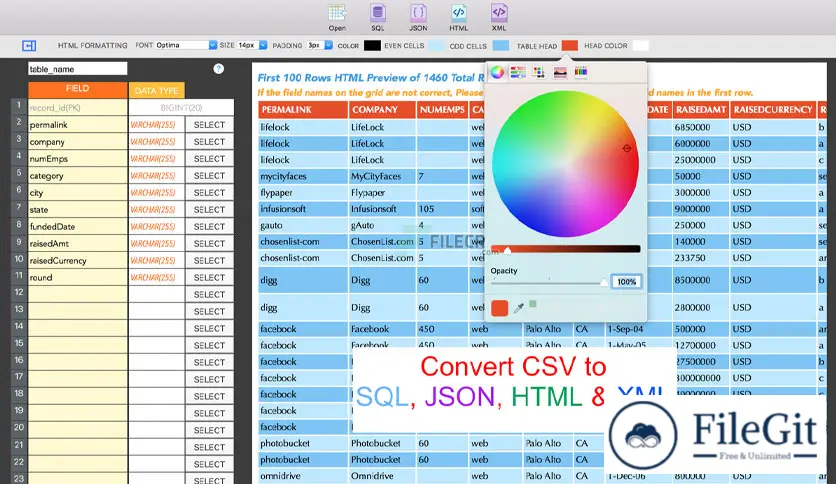
Task: Click the BIGINT(20) data type cell
Action: click(181, 108)
